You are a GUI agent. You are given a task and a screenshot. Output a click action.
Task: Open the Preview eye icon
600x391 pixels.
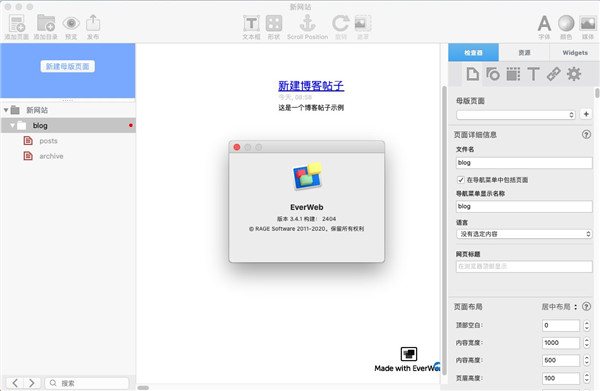[71, 24]
